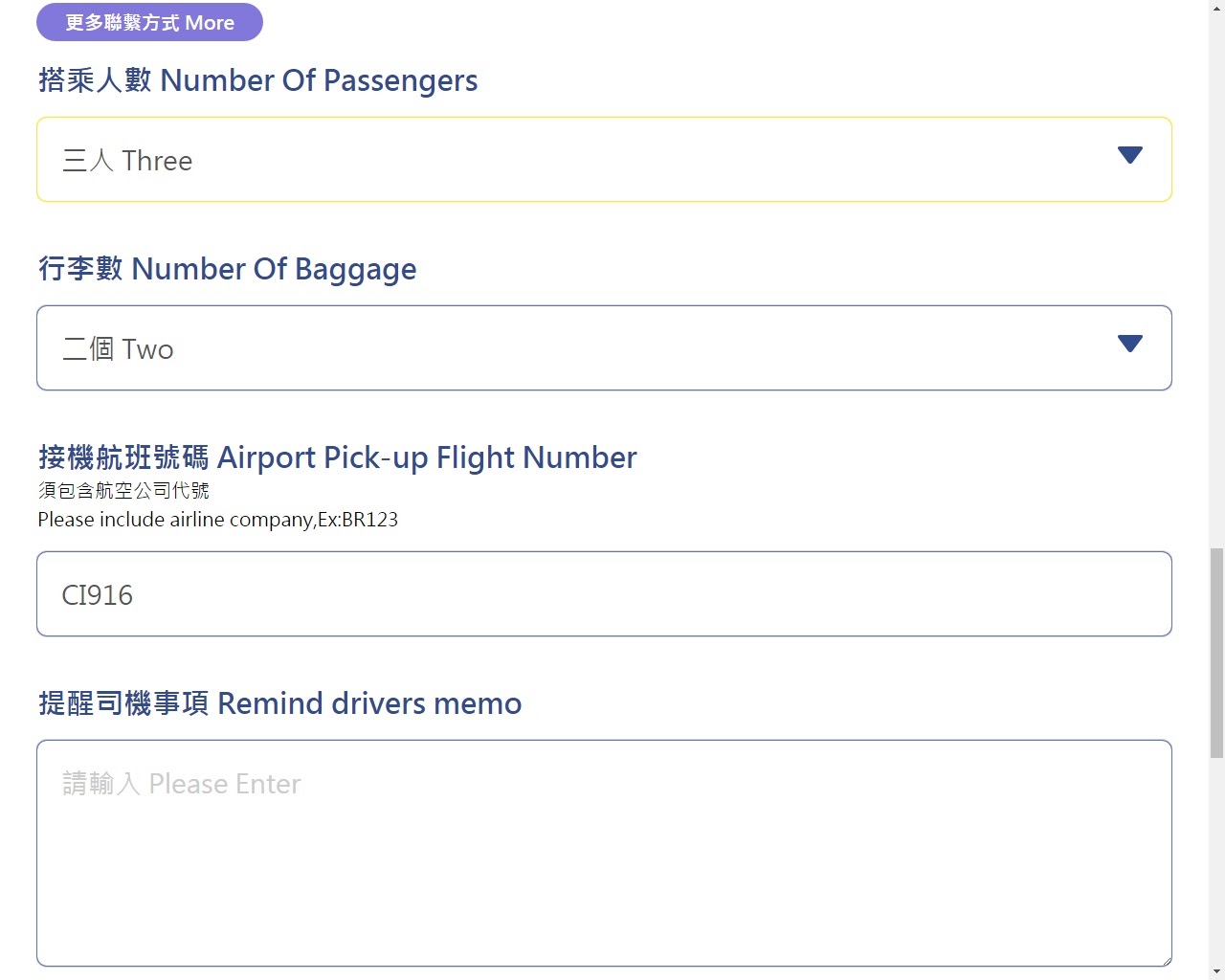
Task: Click the scrollbar track above the thumb
Action: pos(1216,287)
